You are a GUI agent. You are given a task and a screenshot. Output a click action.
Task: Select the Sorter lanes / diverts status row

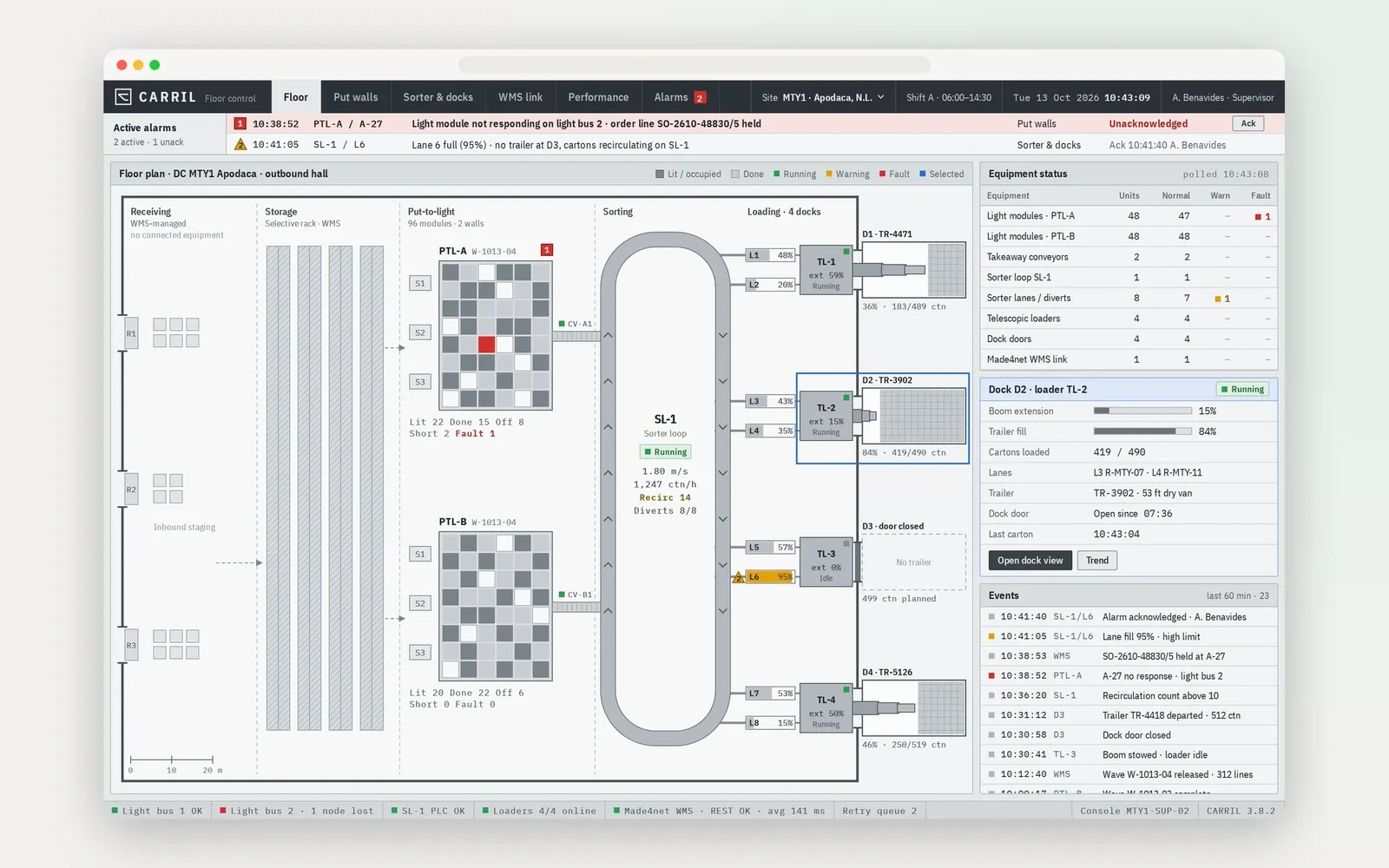pos(1129,299)
